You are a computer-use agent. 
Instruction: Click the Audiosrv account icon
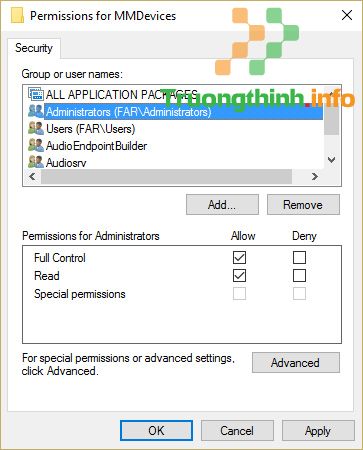36,162
